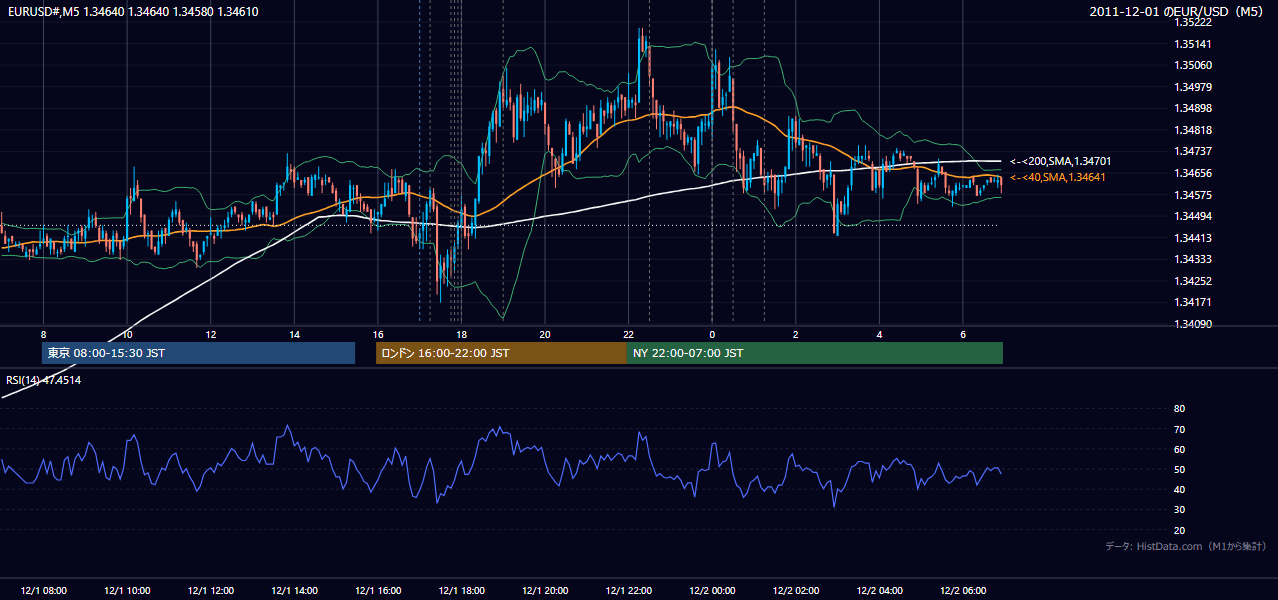
Task: Click price axis label 1.35141
Action: click(x=1193, y=44)
